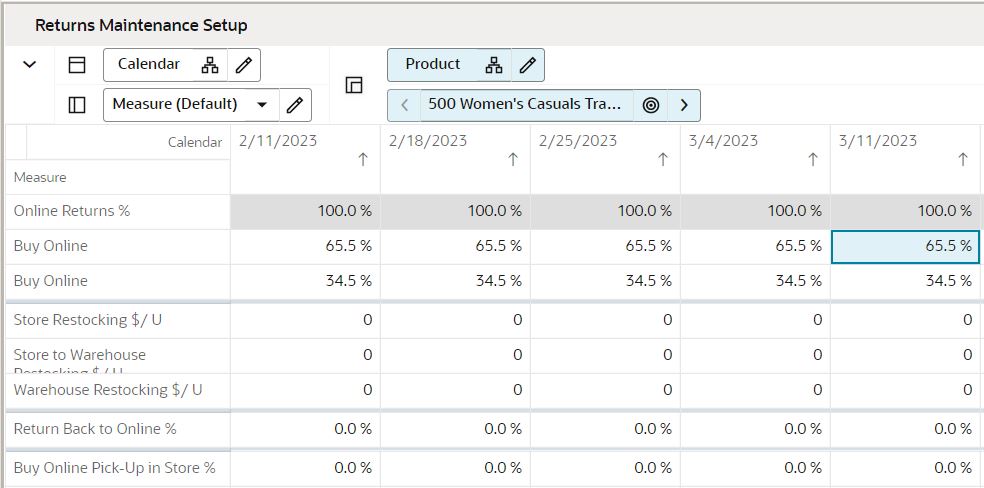Edit the Calendar dimension with the pencil
Screen dimensions: 984x488
[243, 65]
